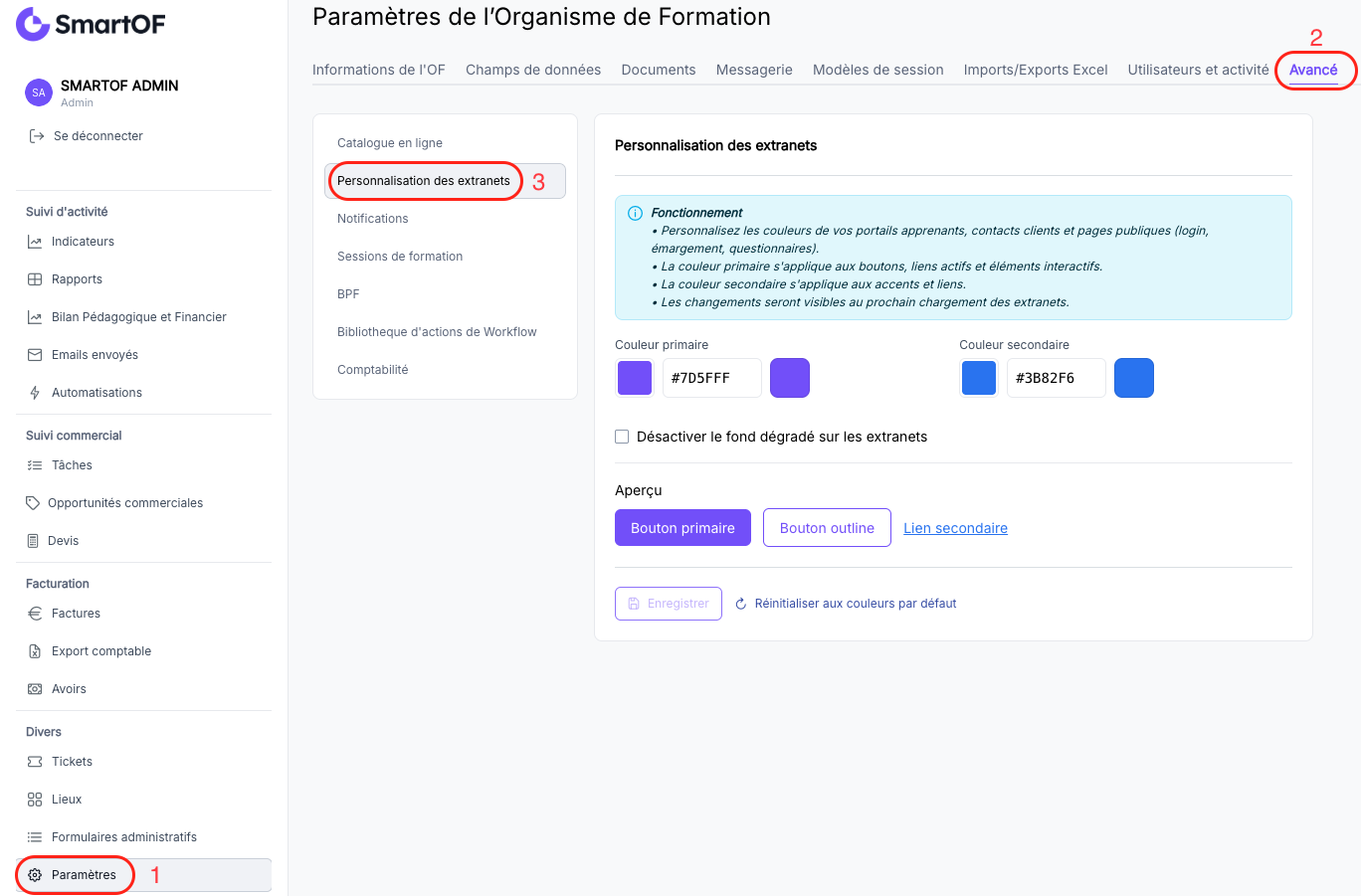
Task: Click the info icon beside Fonctionnement
Action: (635, 213)
